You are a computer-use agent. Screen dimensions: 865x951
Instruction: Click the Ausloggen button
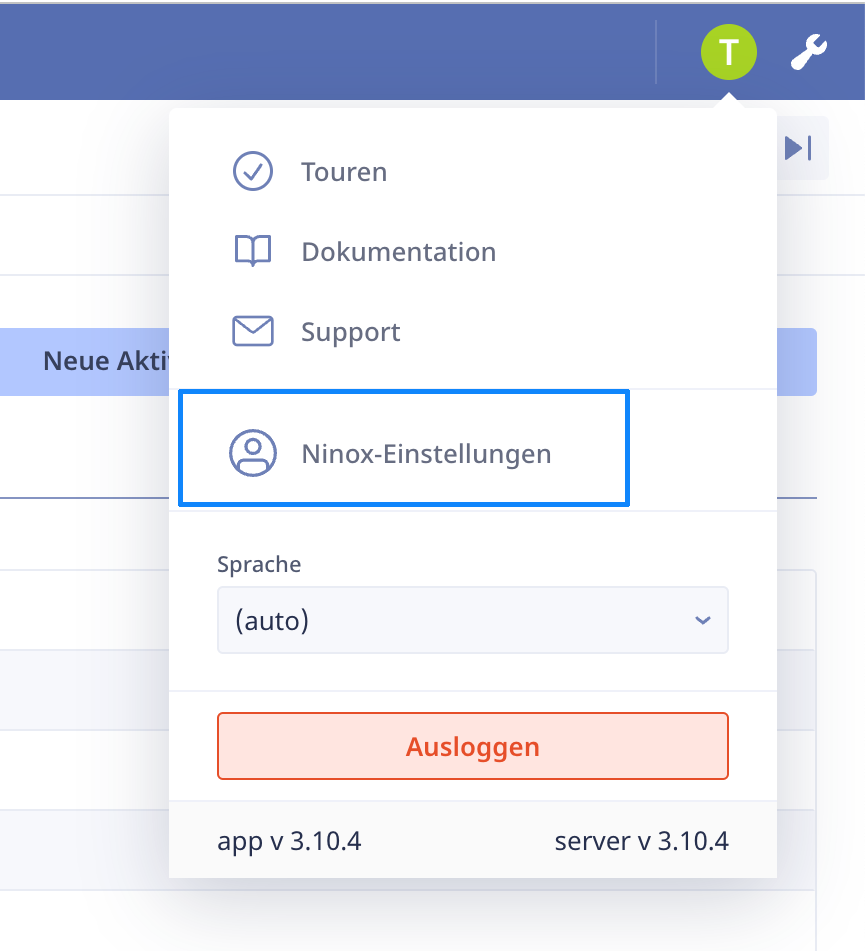(472, 745)
